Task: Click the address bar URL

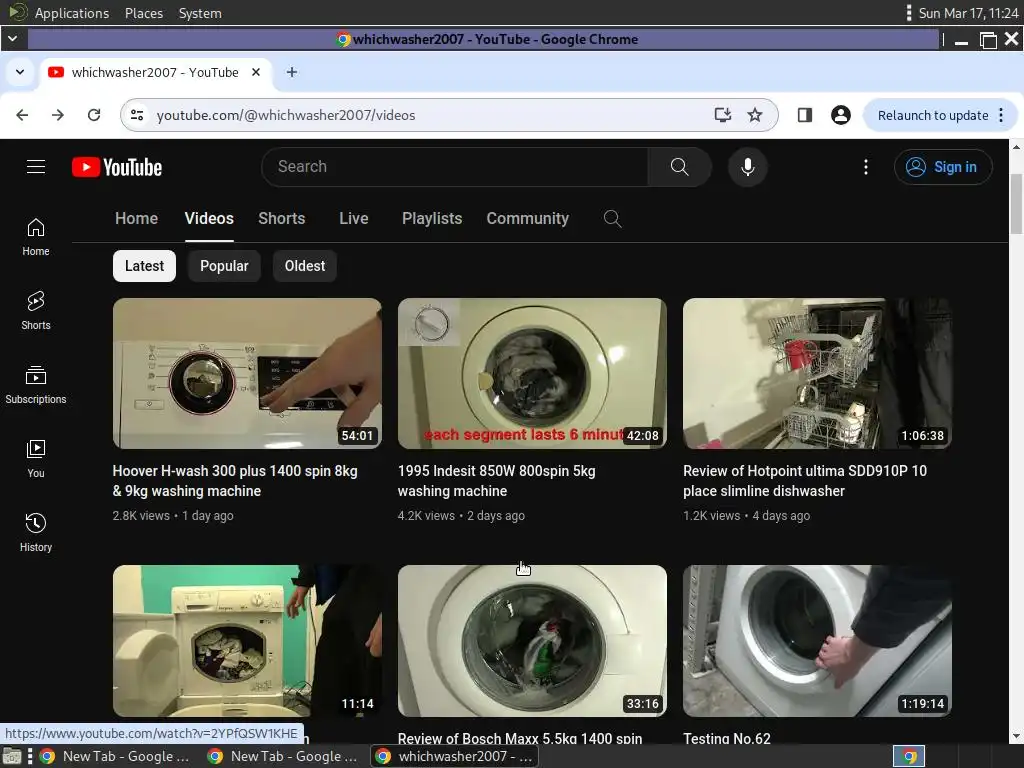Action: pos(286,115)
